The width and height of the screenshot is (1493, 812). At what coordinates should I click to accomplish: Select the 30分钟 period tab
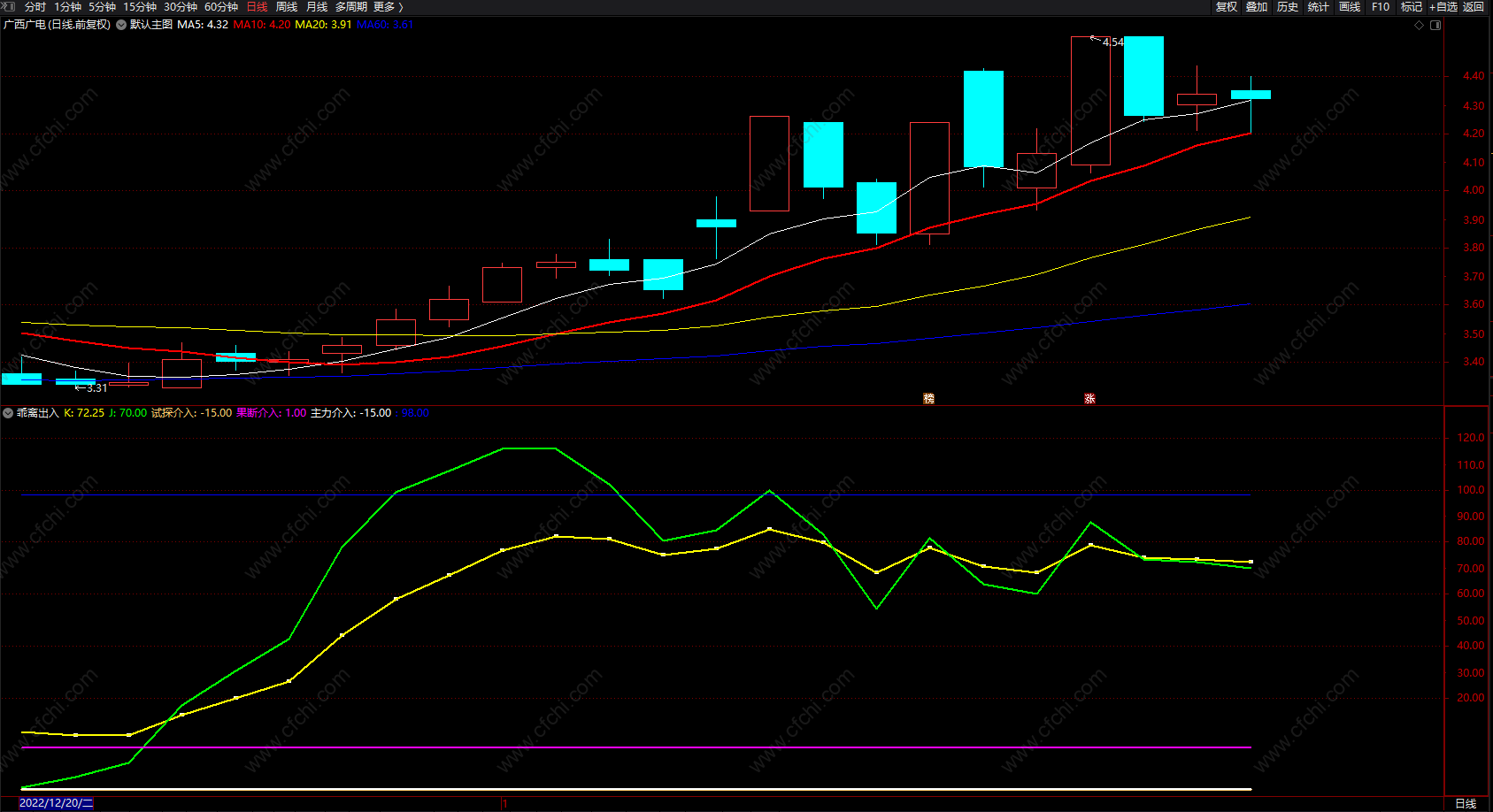click(x=181, y=7)
